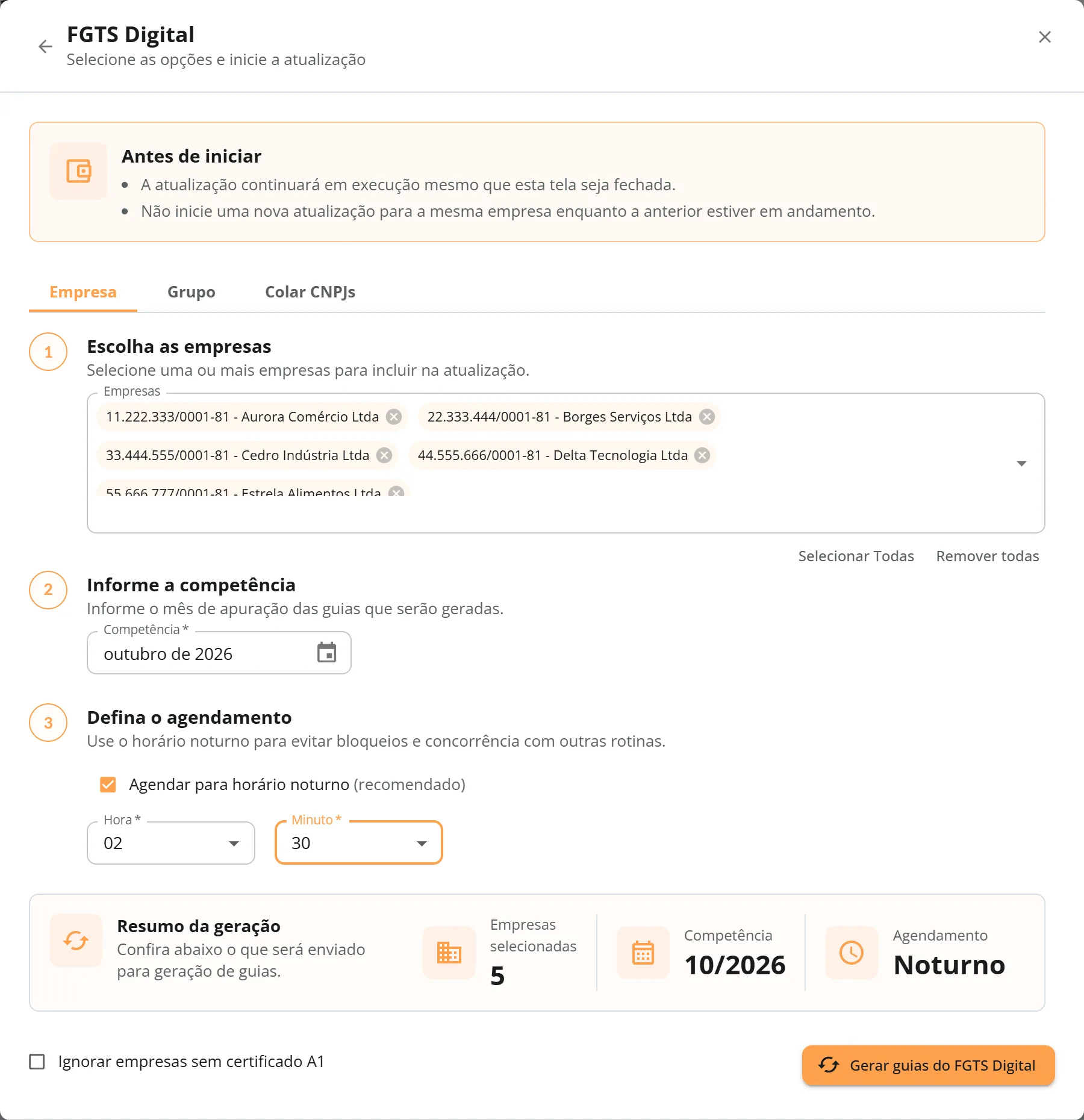The height and width of the screenshot is (1120, 1084).
Task: Open the Hora dropdown showing 02
Action: click(x=171, y=843)
